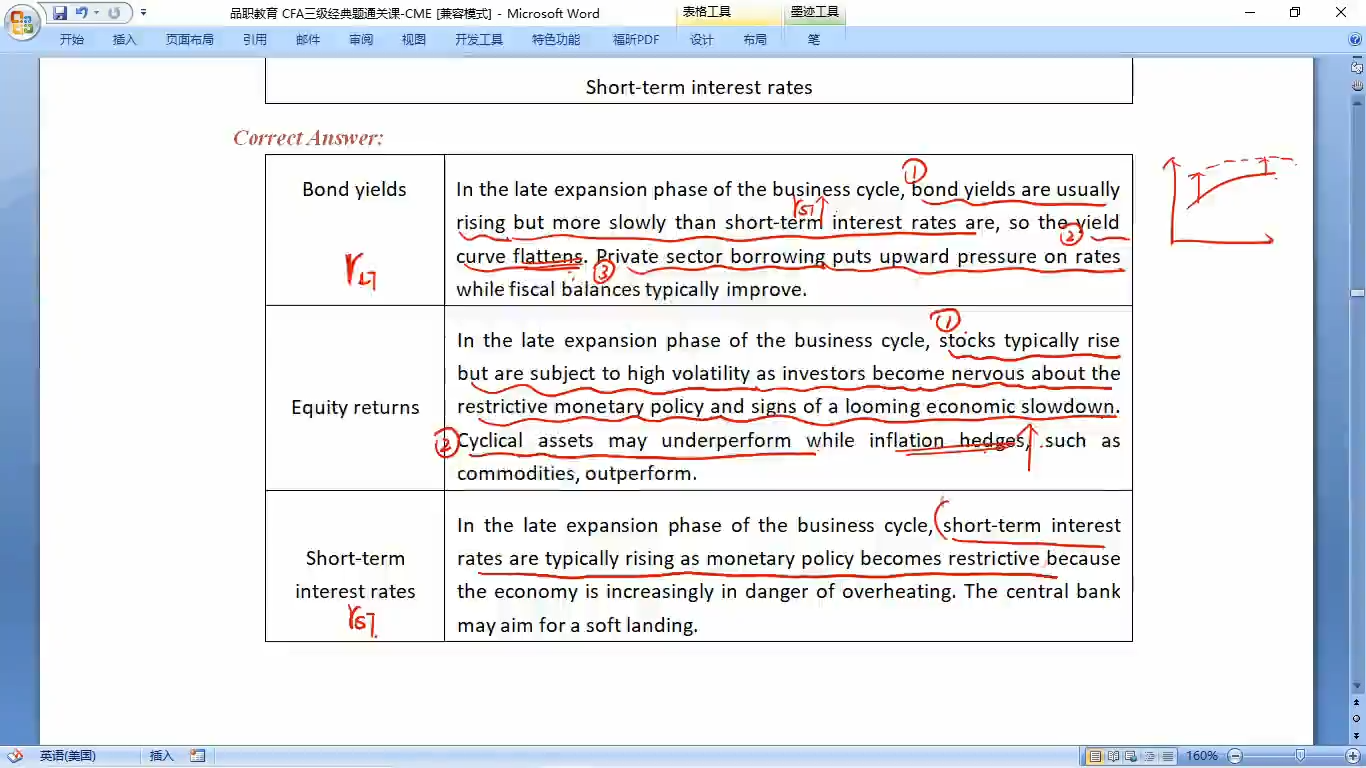Select the 开发工具 ribbon tab
Screen dimensions: 1366x768
pos(479,40)
